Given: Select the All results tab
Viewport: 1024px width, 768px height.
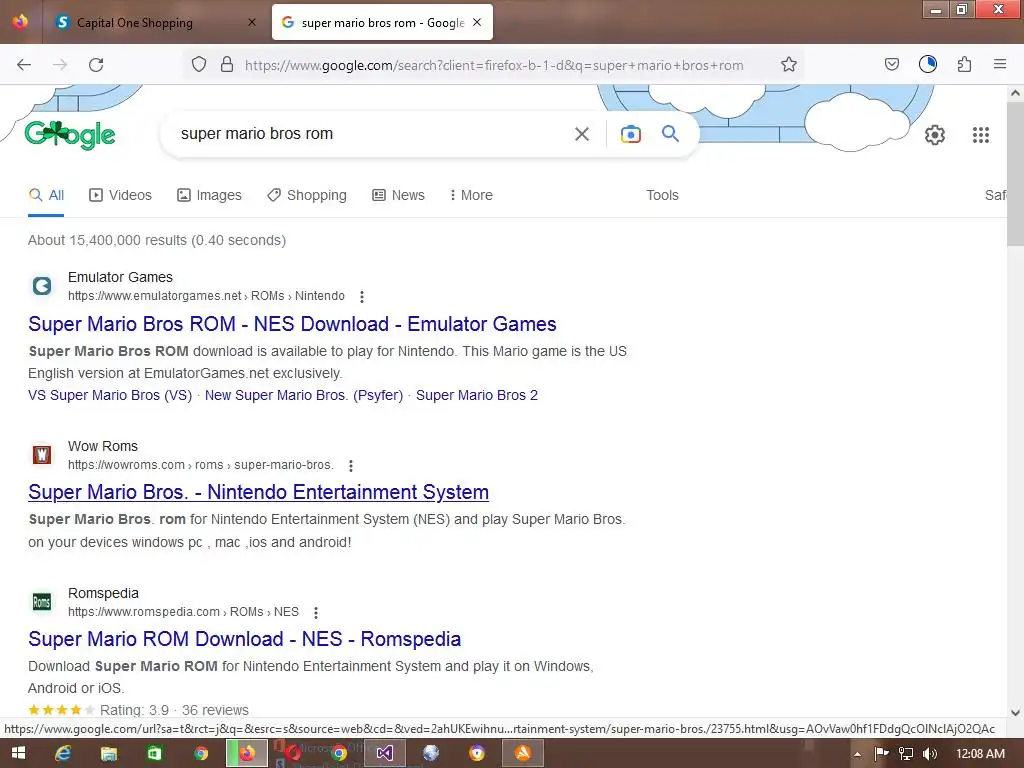Looking at the screenshot, I should (x=46, y=195).
